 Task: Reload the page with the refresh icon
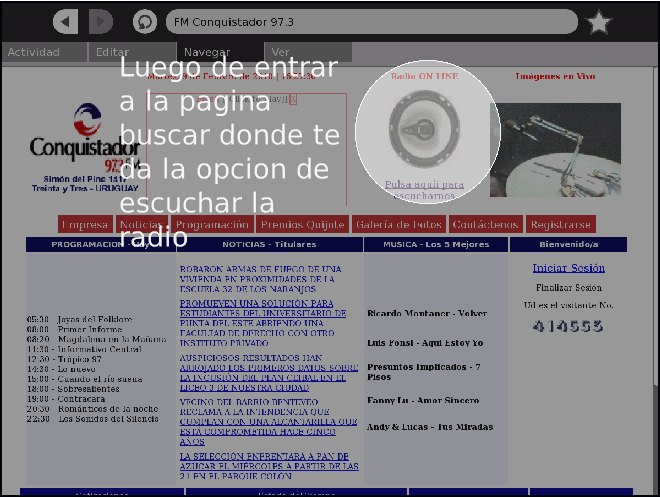pyautogui.click(x=145, y=22)
